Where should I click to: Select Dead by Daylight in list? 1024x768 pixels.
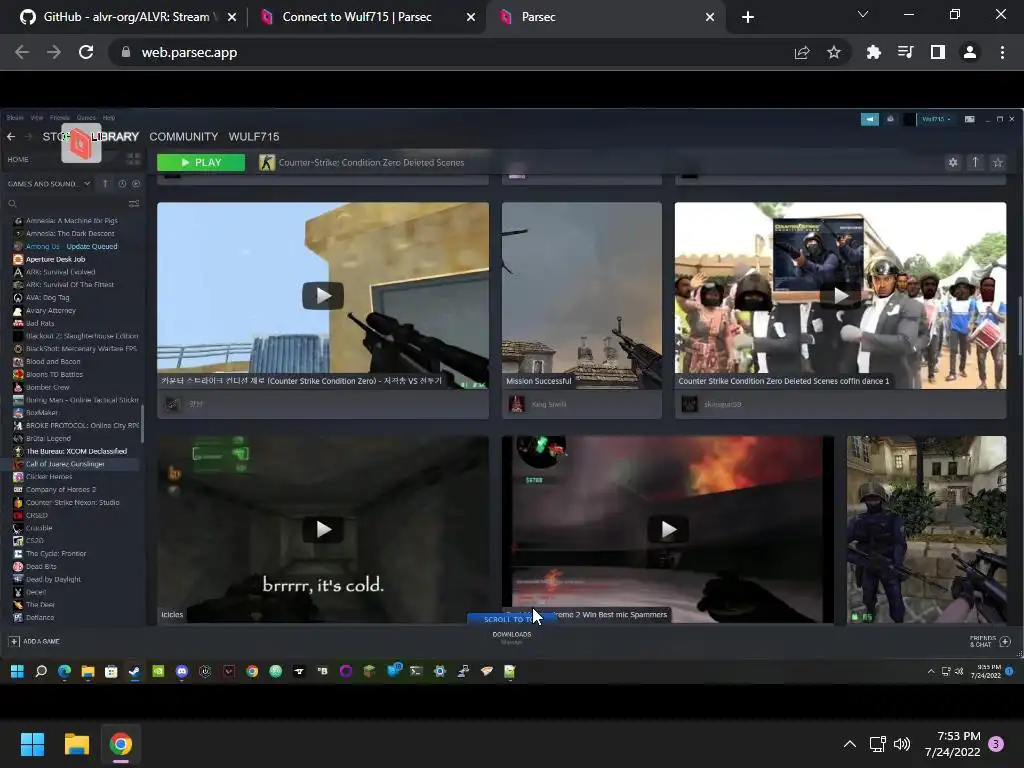click(x=54, y=579)
